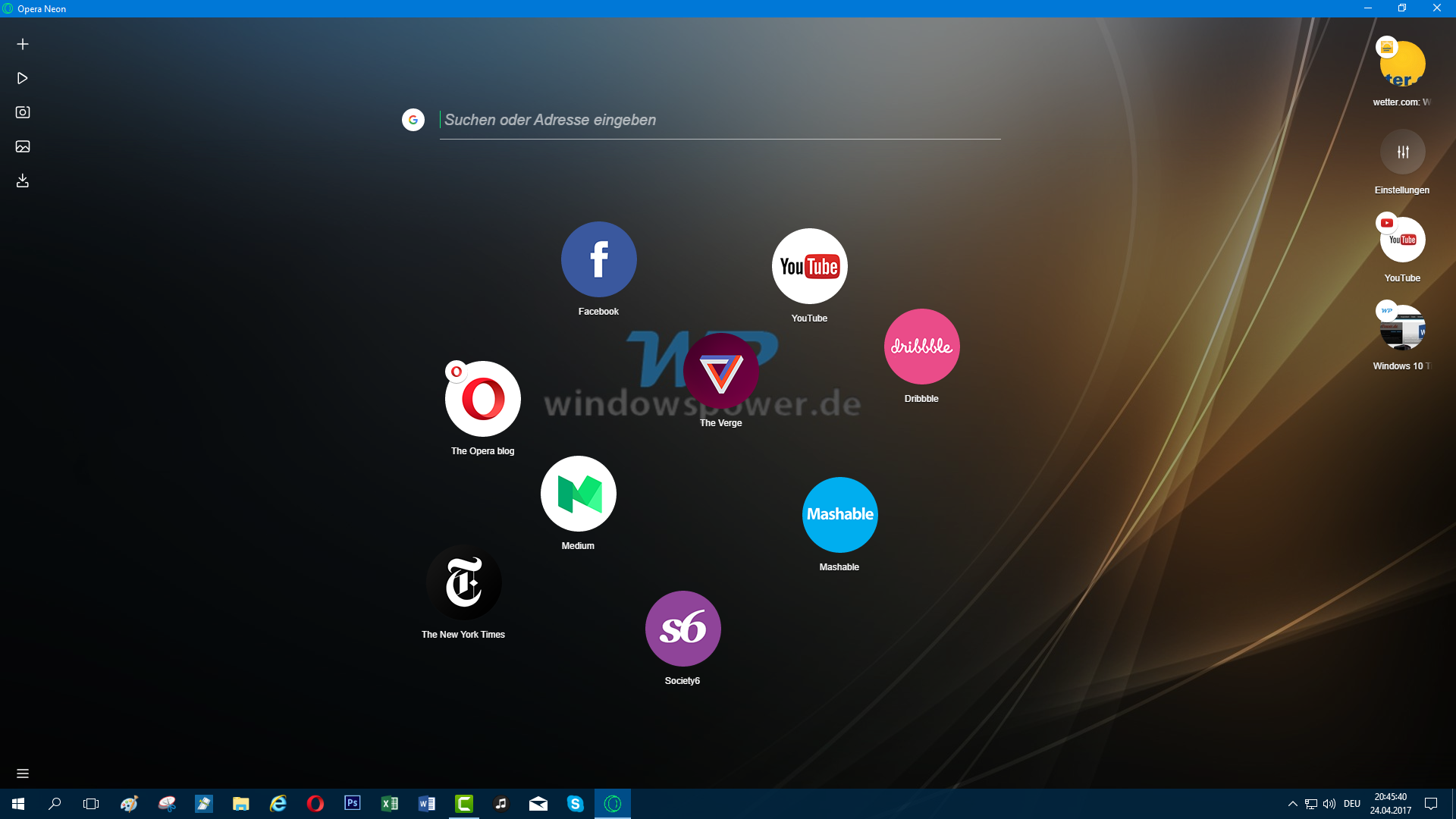1456x819 pixels.
Task: Switch to the Einstellungen tab bubble
Action: (1403, 152)
